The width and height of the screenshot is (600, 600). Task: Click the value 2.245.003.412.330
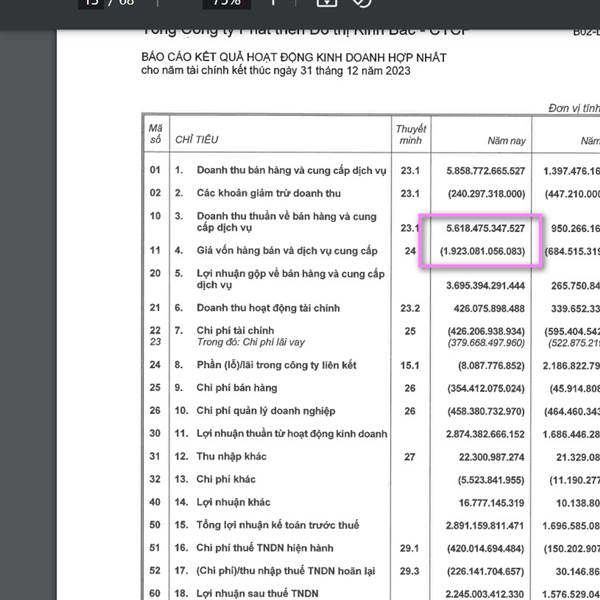coord(485,594)
